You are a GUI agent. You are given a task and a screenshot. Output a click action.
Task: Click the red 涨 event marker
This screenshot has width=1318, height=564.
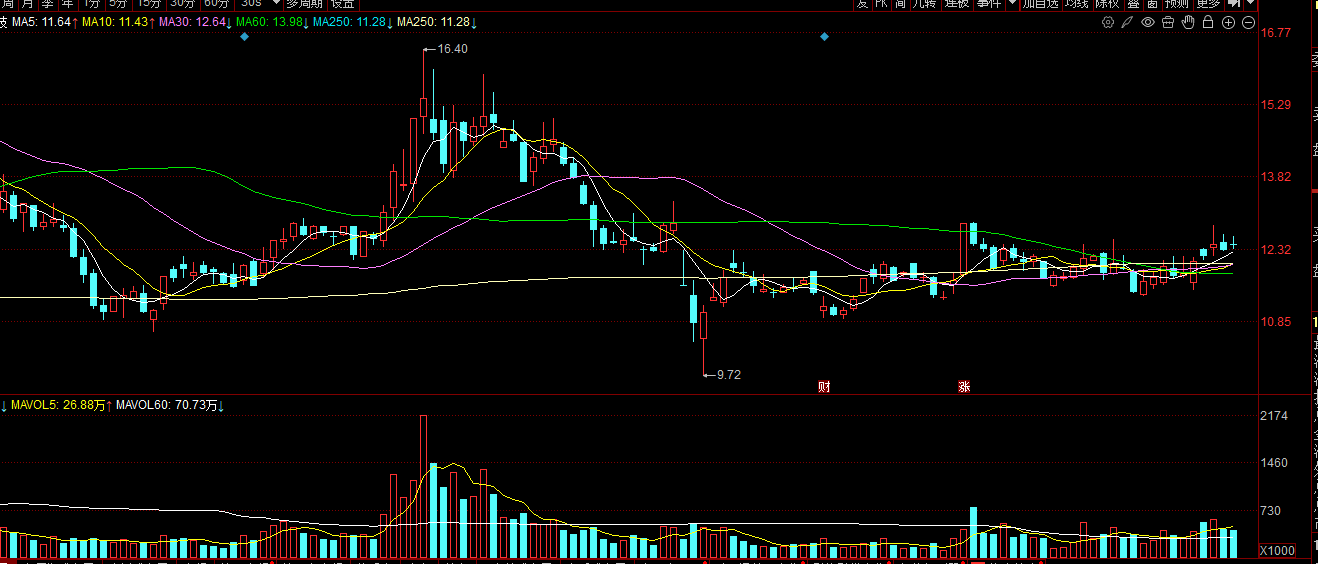point(964,386)
